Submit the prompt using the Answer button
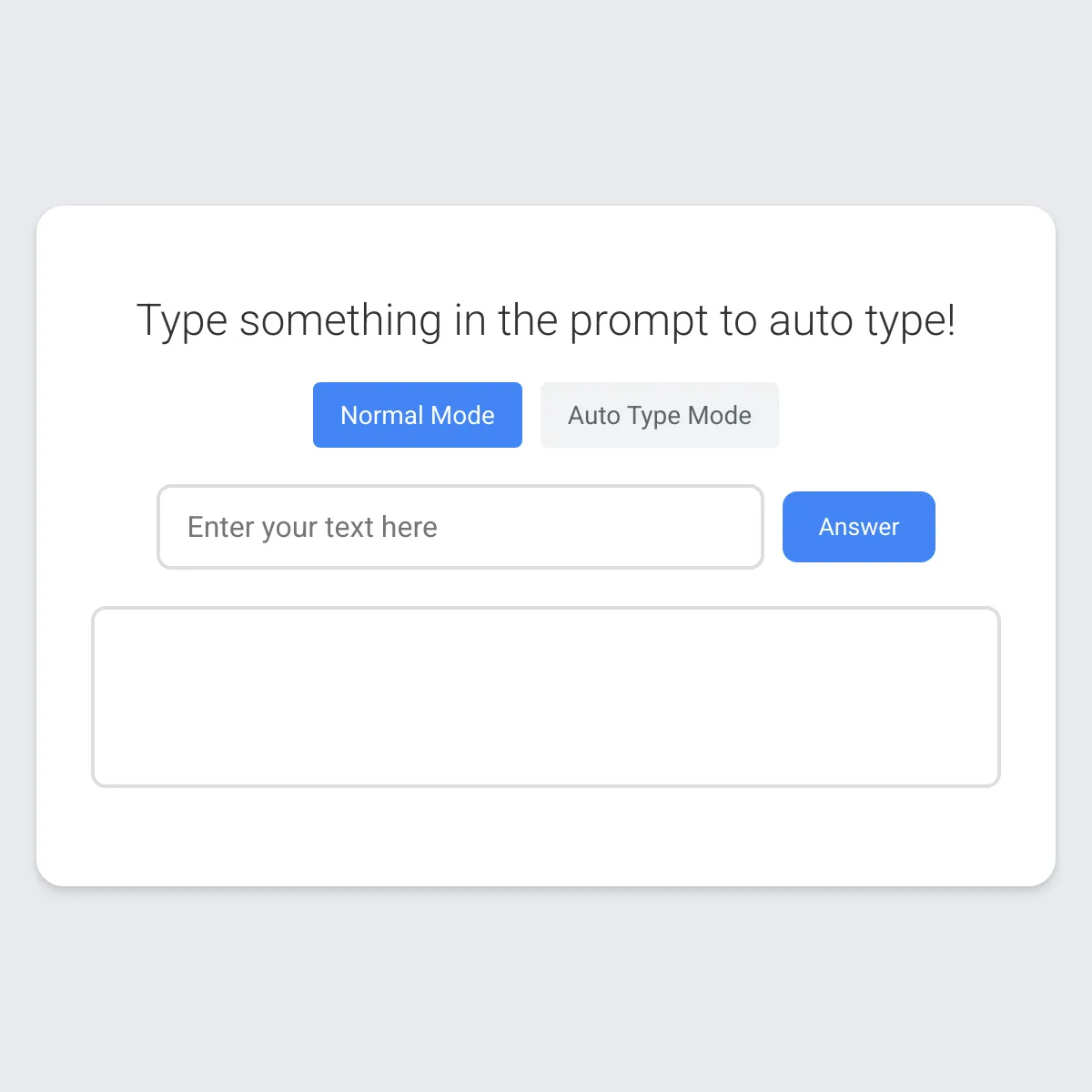The width and height of the screenshot is (1092, 1092). click(x=859, y=527)
